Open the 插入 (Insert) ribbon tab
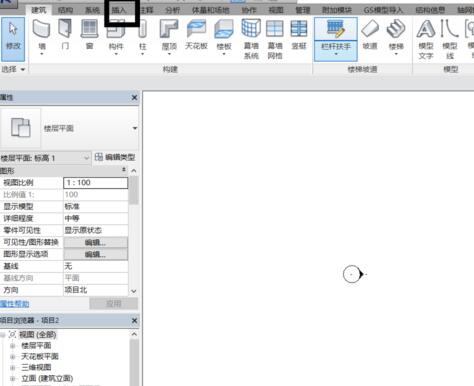 tap(119, 10)
